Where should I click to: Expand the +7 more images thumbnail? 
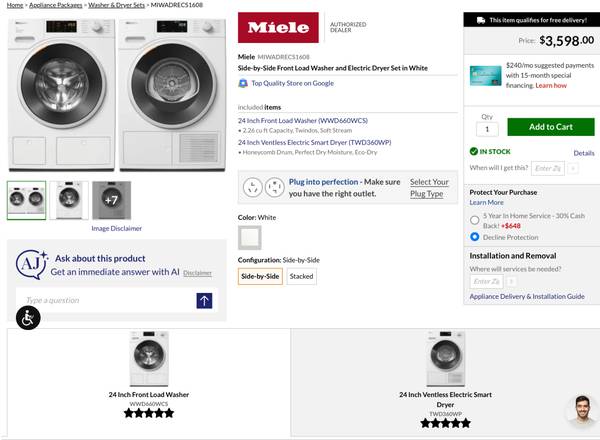111,200
